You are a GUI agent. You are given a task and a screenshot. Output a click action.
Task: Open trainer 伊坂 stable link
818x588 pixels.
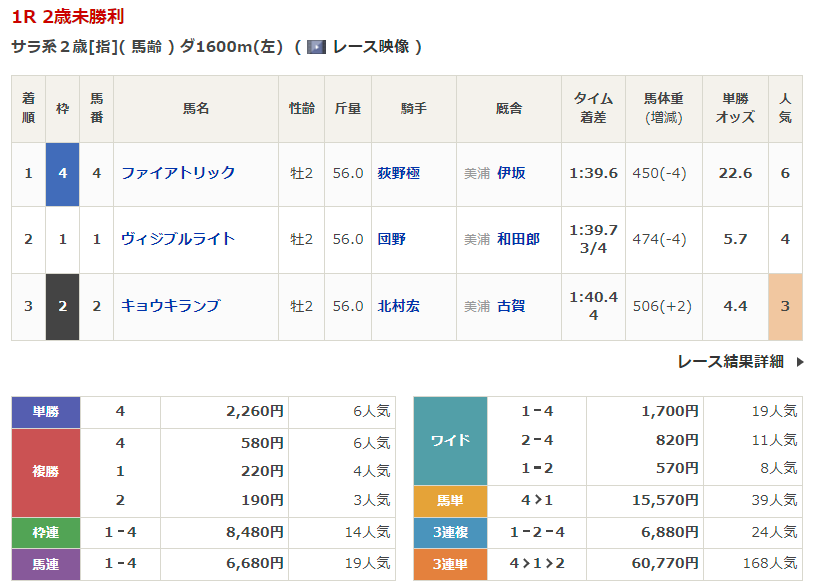[511, 173]
